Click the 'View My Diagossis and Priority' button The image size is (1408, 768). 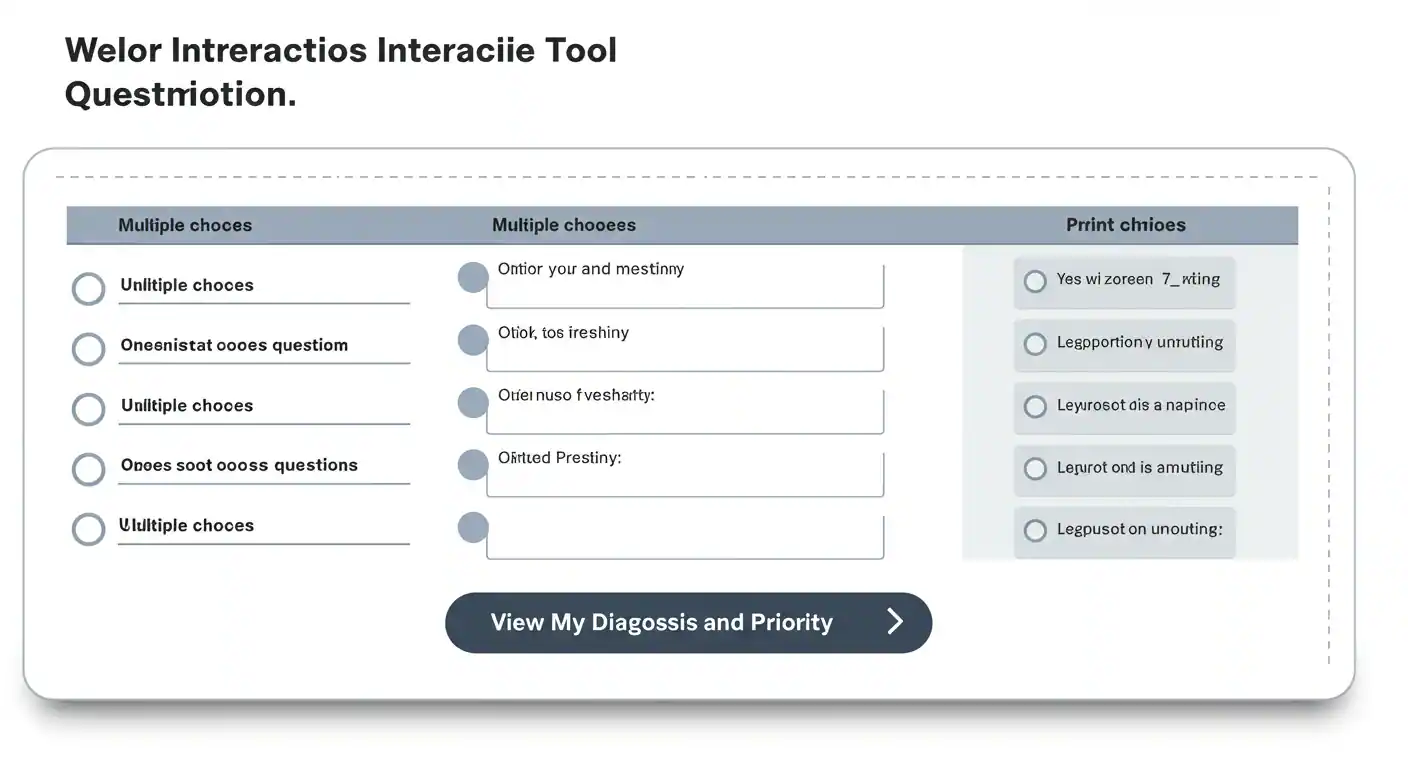click(x=688, y=622)
